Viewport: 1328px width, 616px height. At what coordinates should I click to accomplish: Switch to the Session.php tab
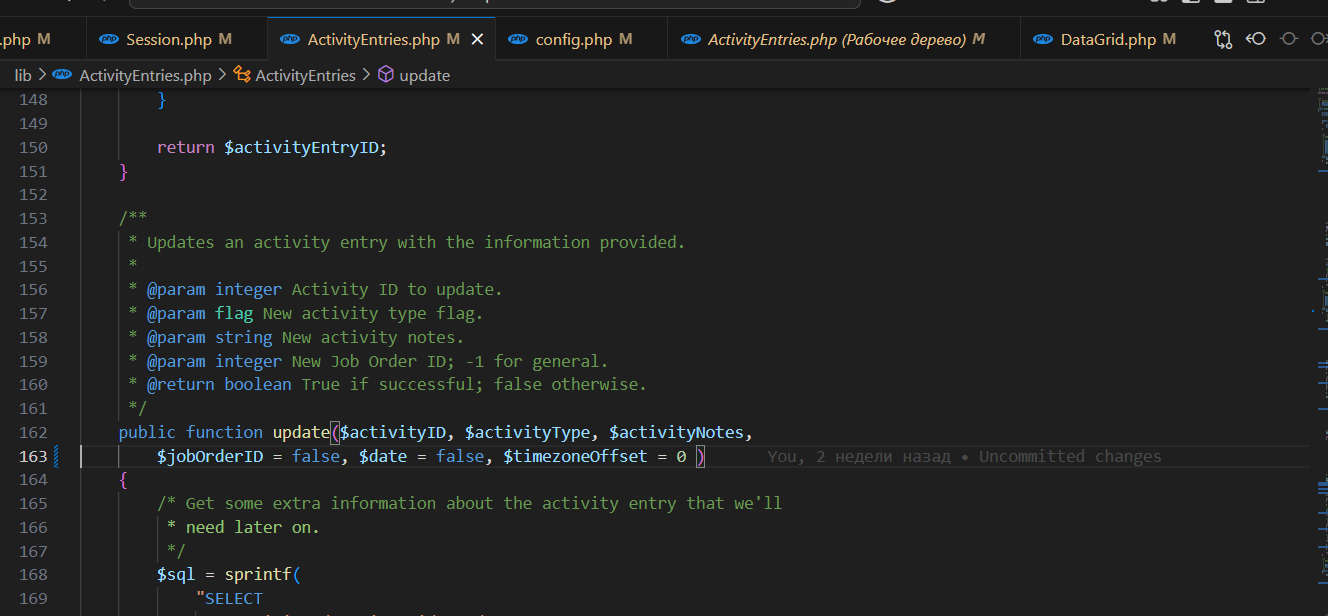168,40
